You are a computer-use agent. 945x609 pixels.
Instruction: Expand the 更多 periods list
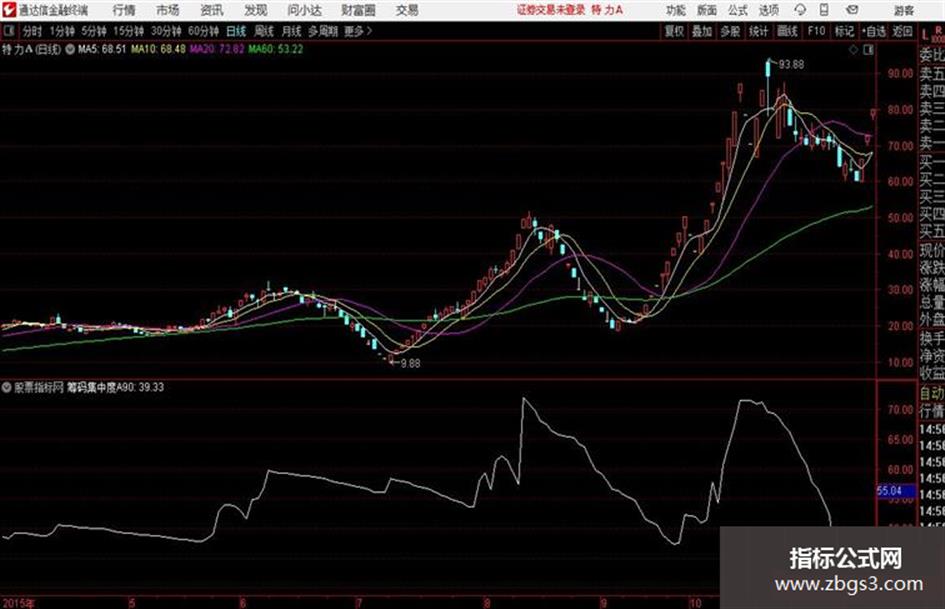coord(358,31)
